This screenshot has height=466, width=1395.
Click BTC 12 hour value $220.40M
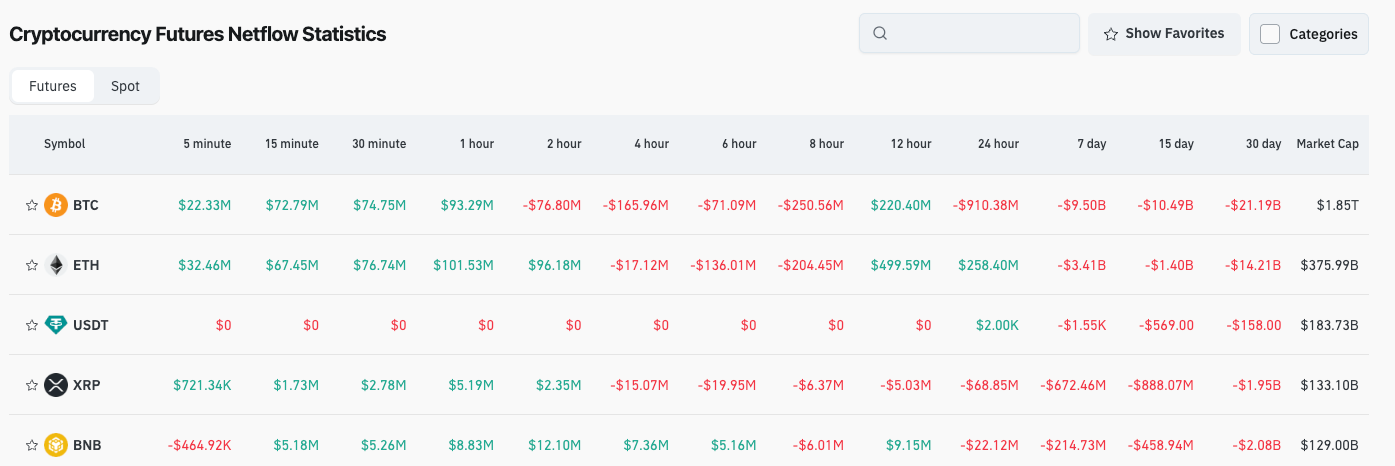click(901, 205)
